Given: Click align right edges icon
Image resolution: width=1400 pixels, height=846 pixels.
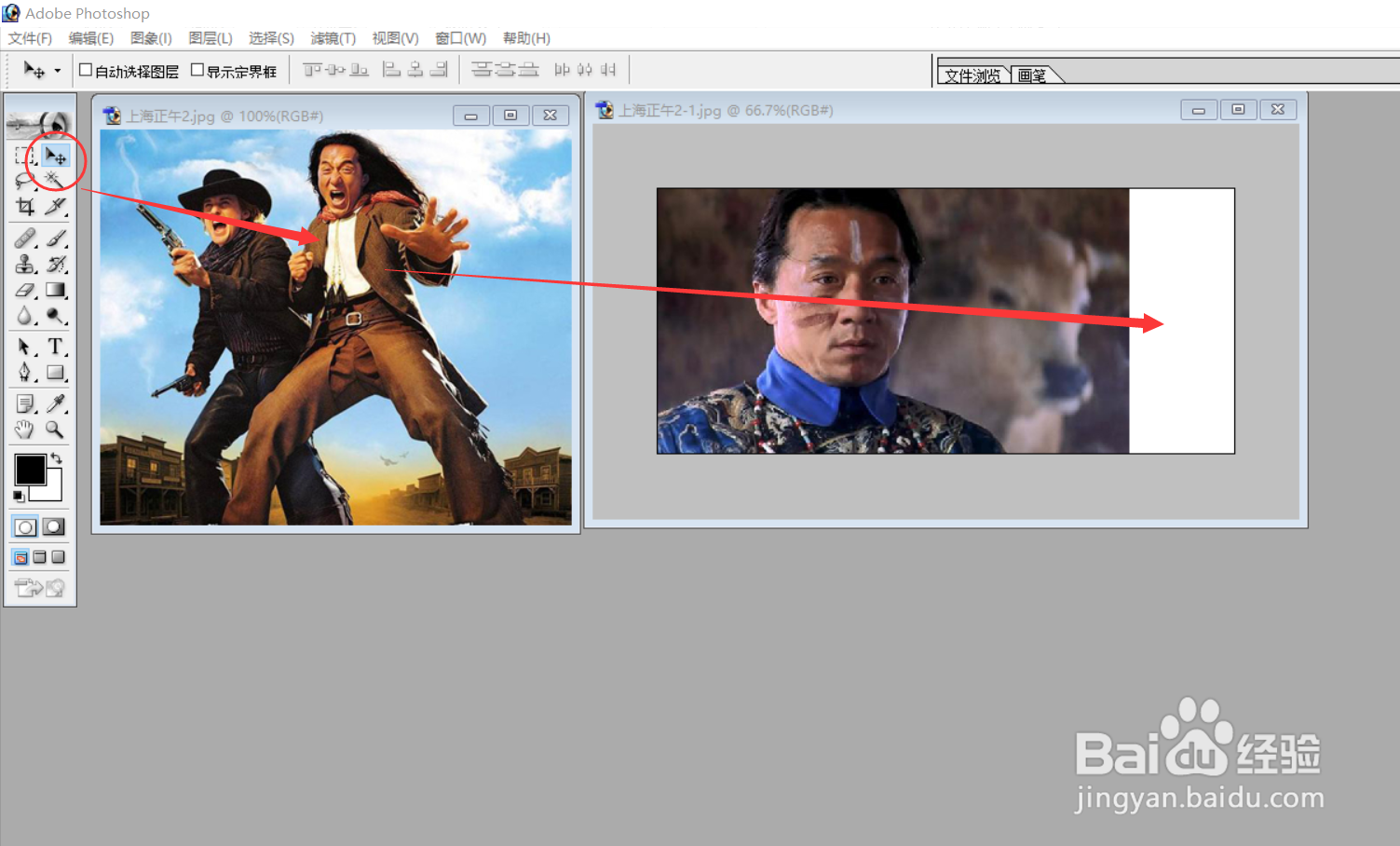Looking at the screenshot, I should pos(439,70).
